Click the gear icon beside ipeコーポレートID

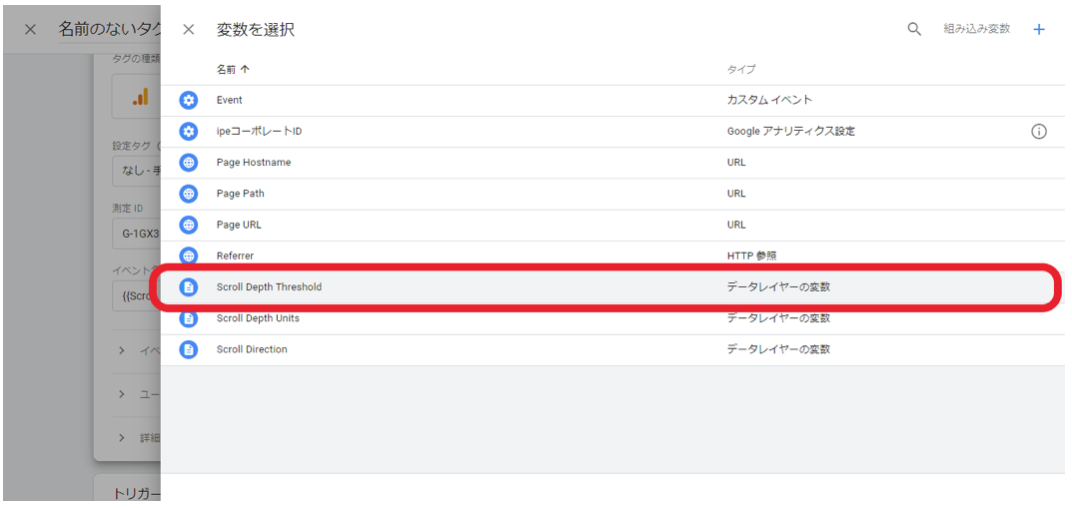tap(189, 131)
